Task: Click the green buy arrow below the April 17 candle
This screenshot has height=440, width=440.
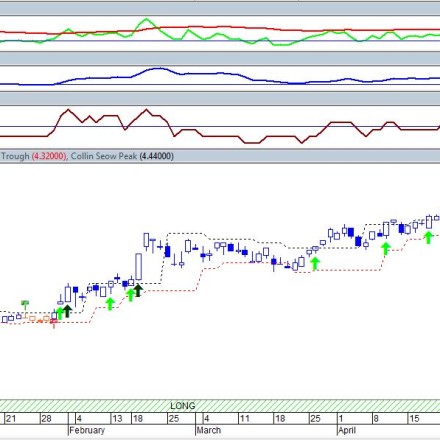Action: coord(428,238)
